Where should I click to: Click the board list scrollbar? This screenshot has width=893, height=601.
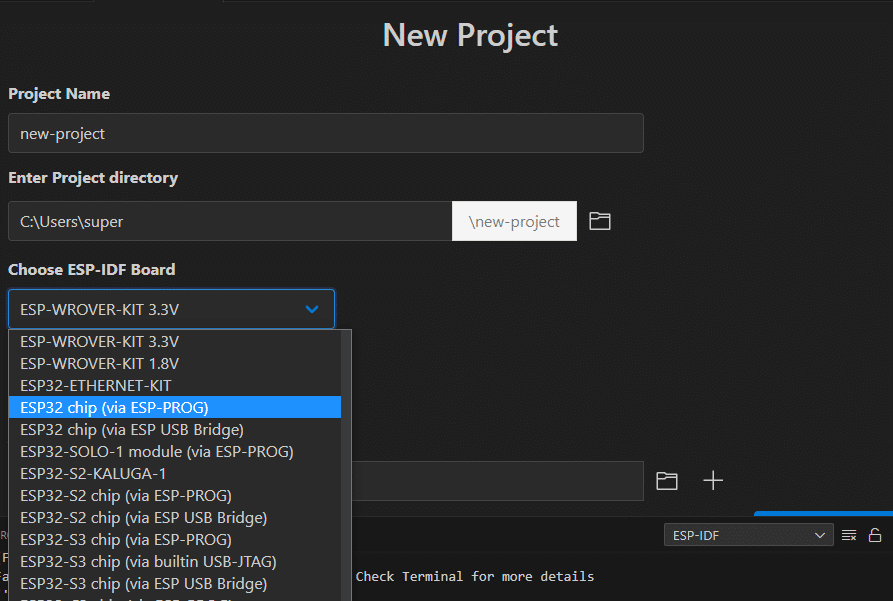pyautogui.click(x=346, y=465)
